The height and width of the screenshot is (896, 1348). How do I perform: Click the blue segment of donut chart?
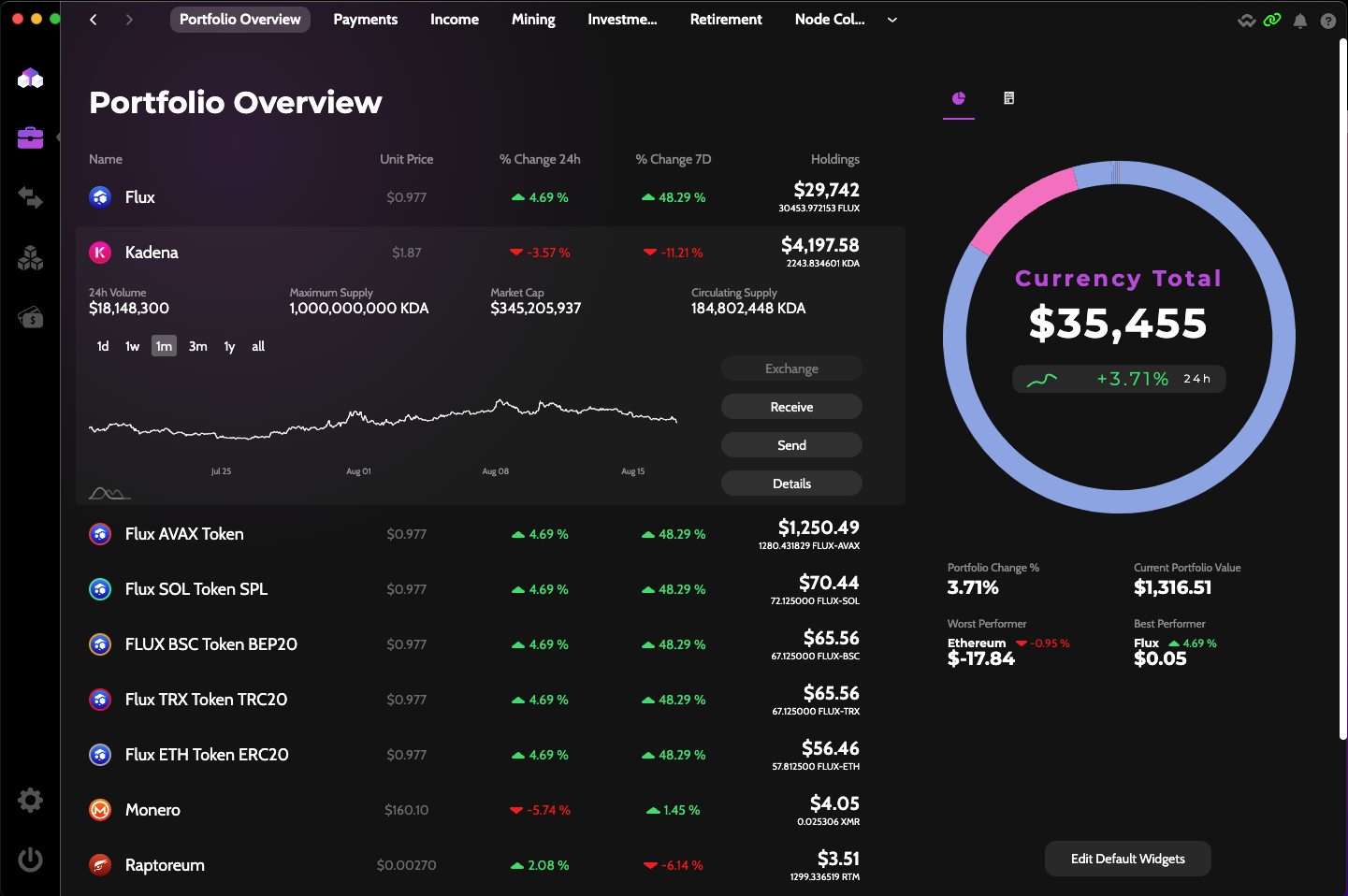[1120, 500]
